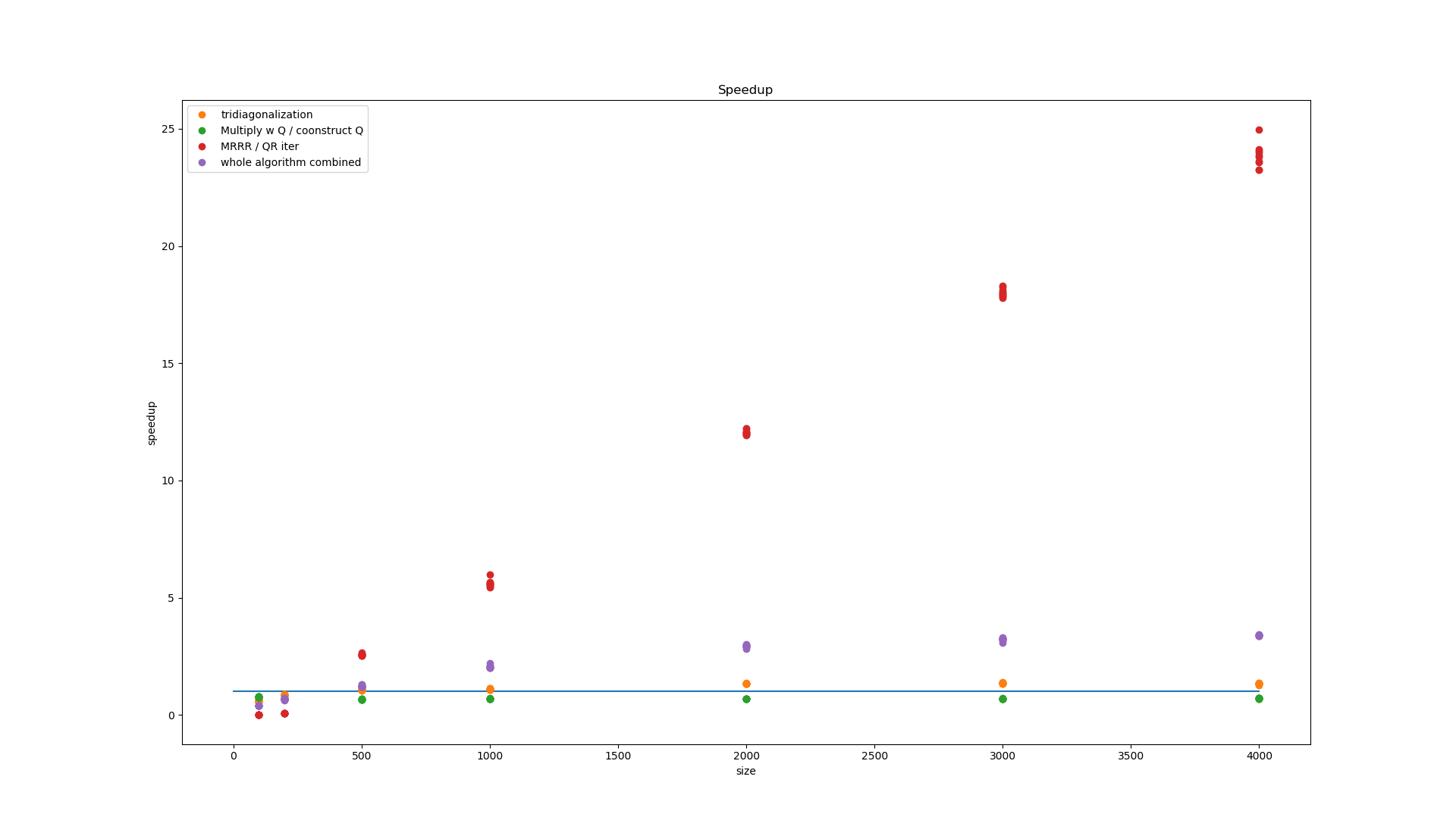Select orange tridiagonalization point at size 2000
This screenshot has width=1456, height=836.
(746, 684)
